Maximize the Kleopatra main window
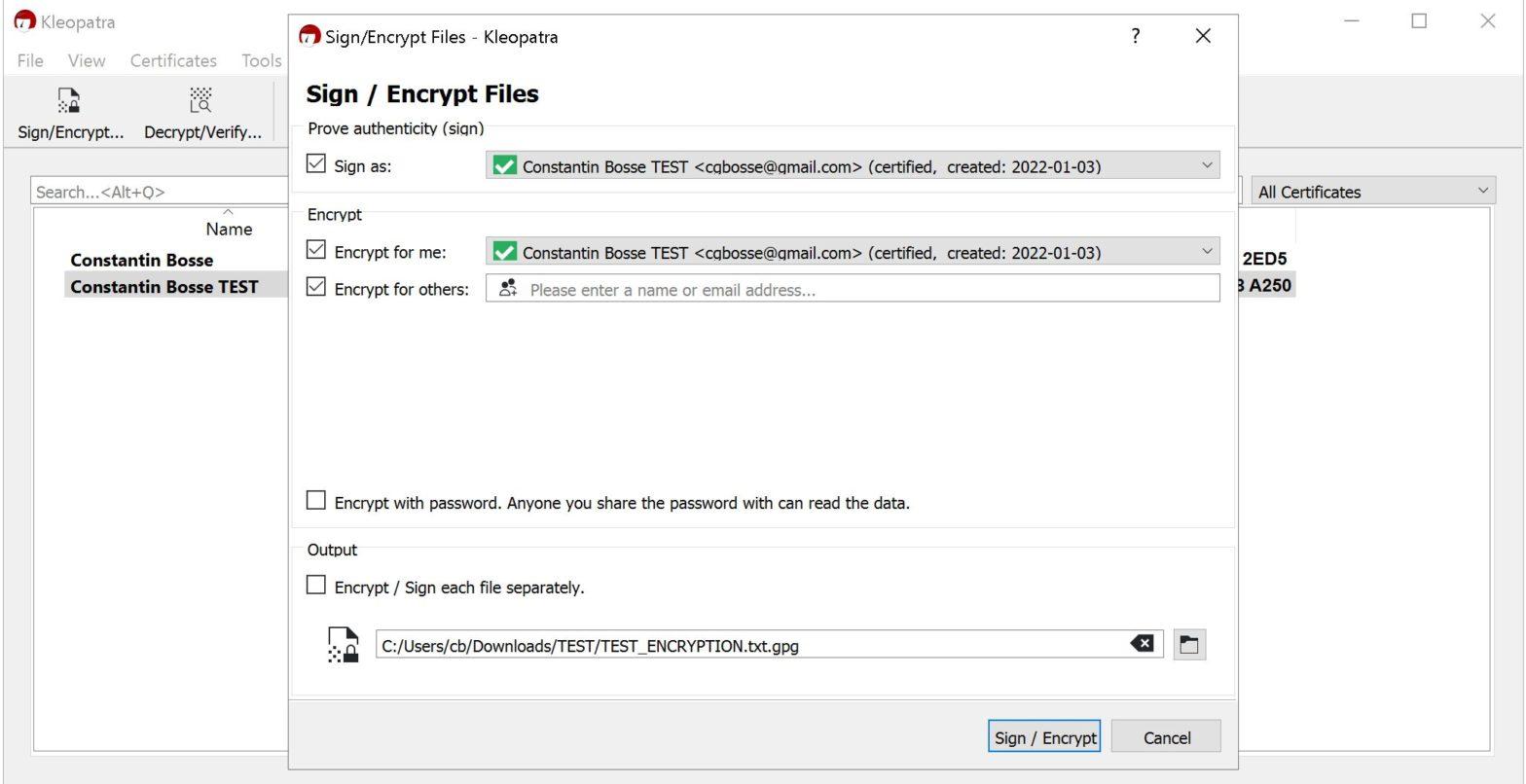 1419,21
